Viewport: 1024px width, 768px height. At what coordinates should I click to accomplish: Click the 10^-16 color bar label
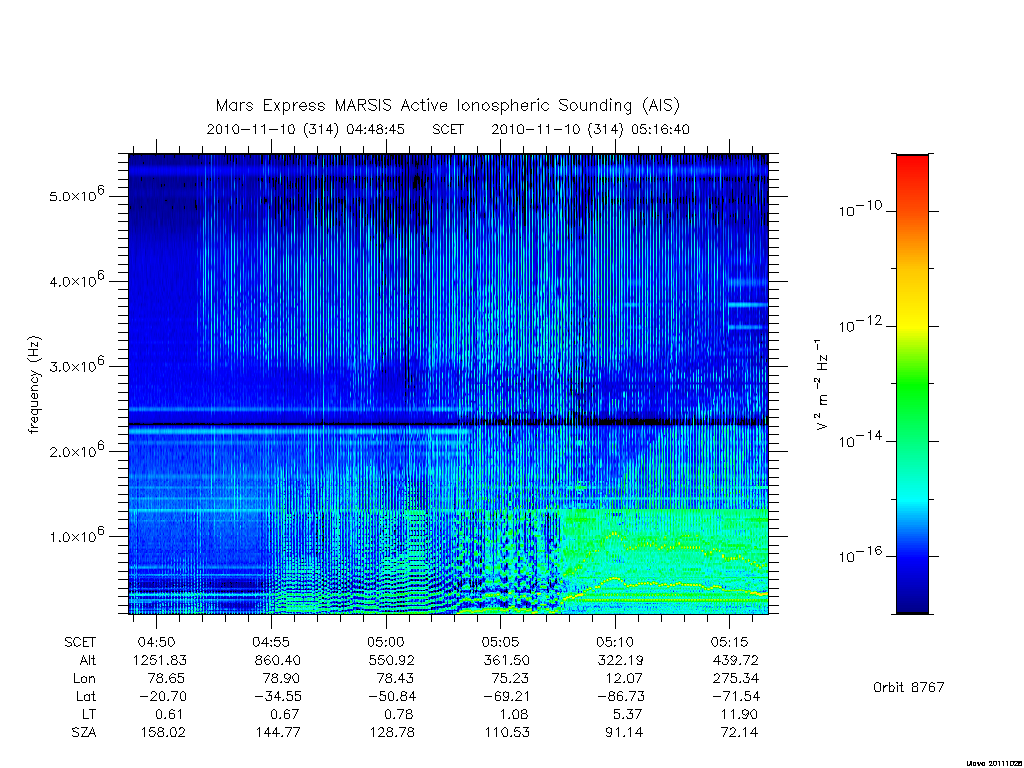pyautogui.click(x=860, y=554)
